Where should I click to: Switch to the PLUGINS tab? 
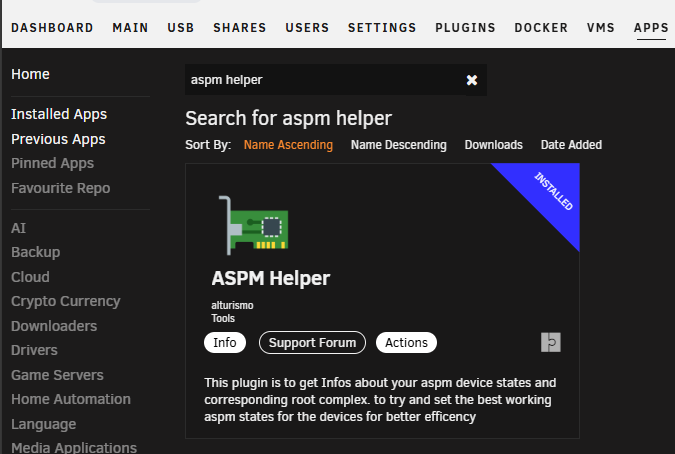point(465,28)
